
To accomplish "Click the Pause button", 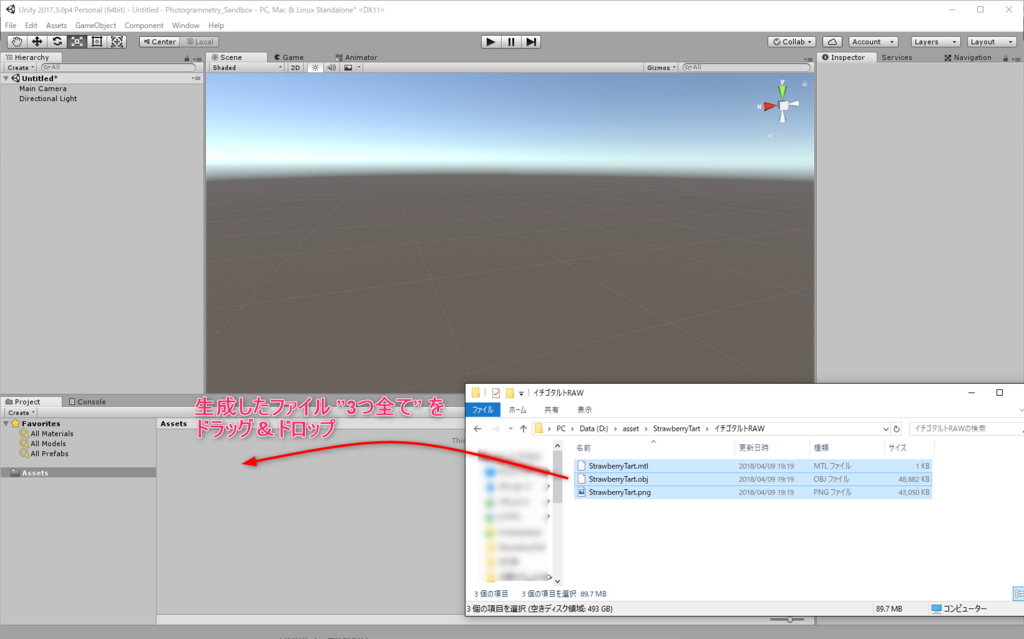I will coord(511,42).
